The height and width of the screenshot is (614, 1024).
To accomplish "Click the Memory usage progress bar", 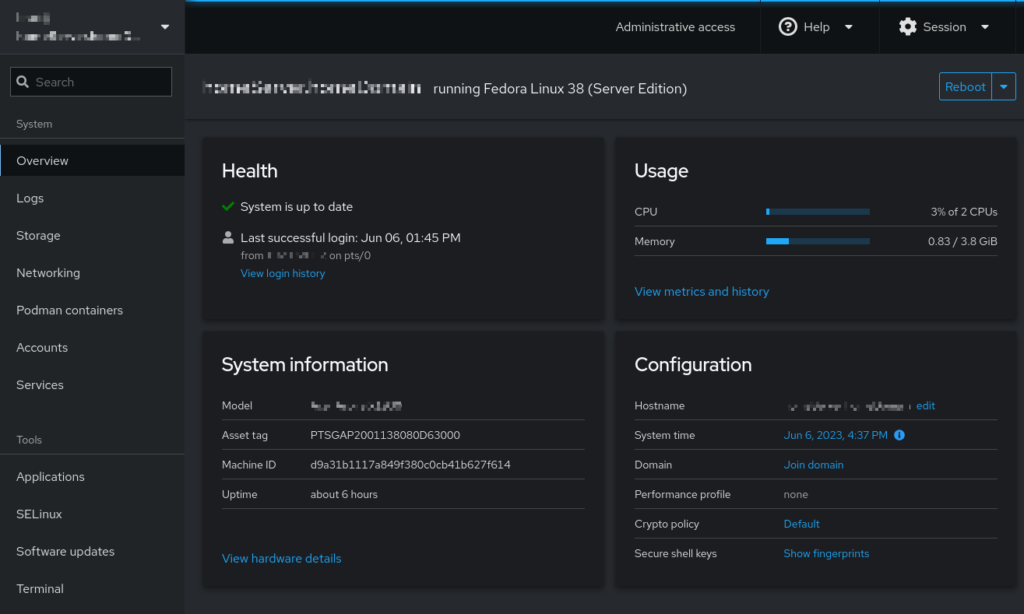I will point(817,242).
